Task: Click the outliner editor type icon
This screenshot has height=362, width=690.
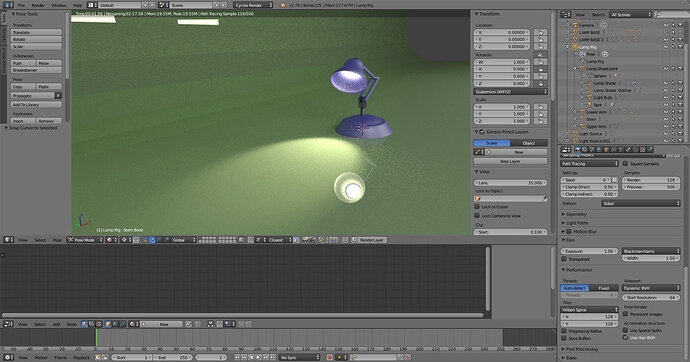Action: (566, 15)
